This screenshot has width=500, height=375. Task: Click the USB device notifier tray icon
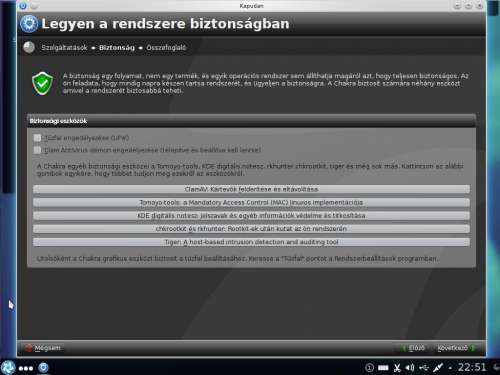click(424, 368)
